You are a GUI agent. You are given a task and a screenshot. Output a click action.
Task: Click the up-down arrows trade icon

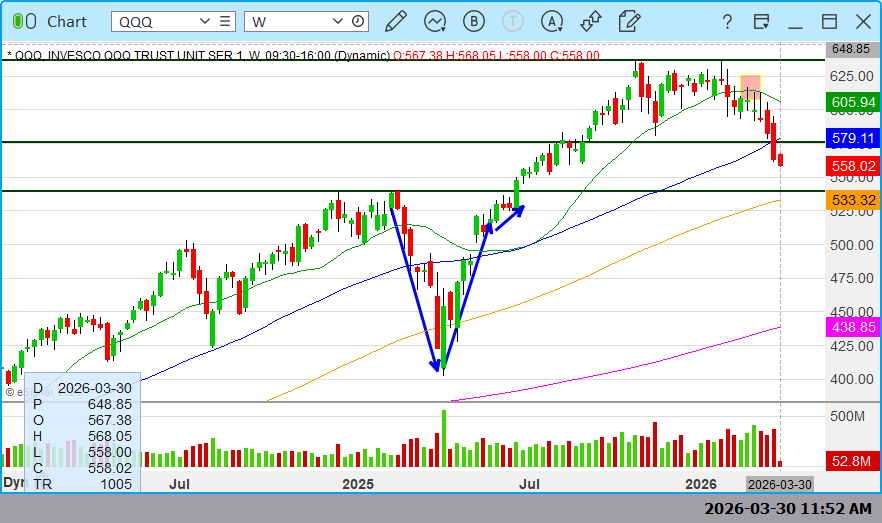(591, 21)
